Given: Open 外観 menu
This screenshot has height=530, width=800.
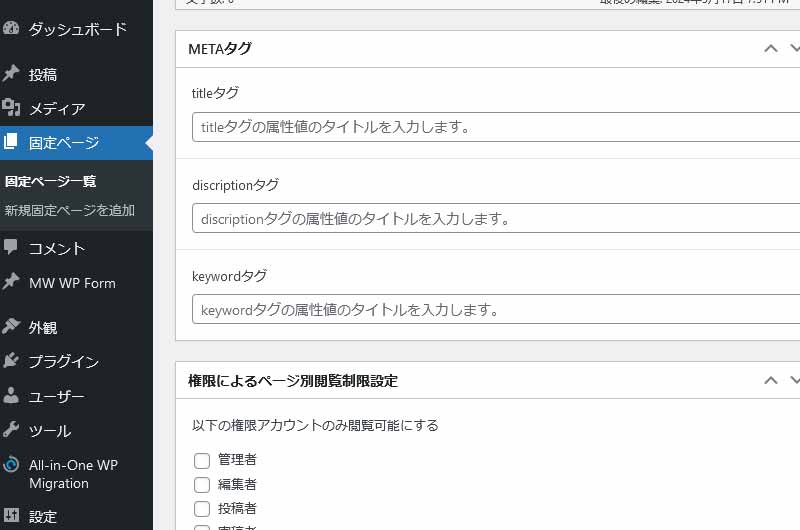Looking at the screenshot, I should (77, 327).
